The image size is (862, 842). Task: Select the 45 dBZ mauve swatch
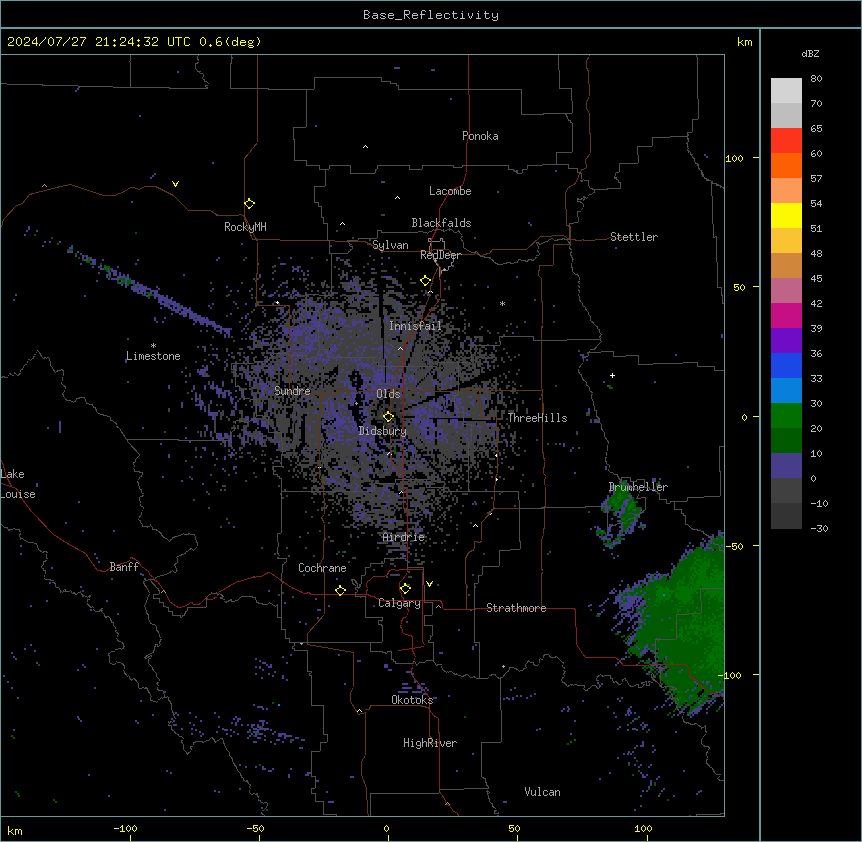point(786,291)
